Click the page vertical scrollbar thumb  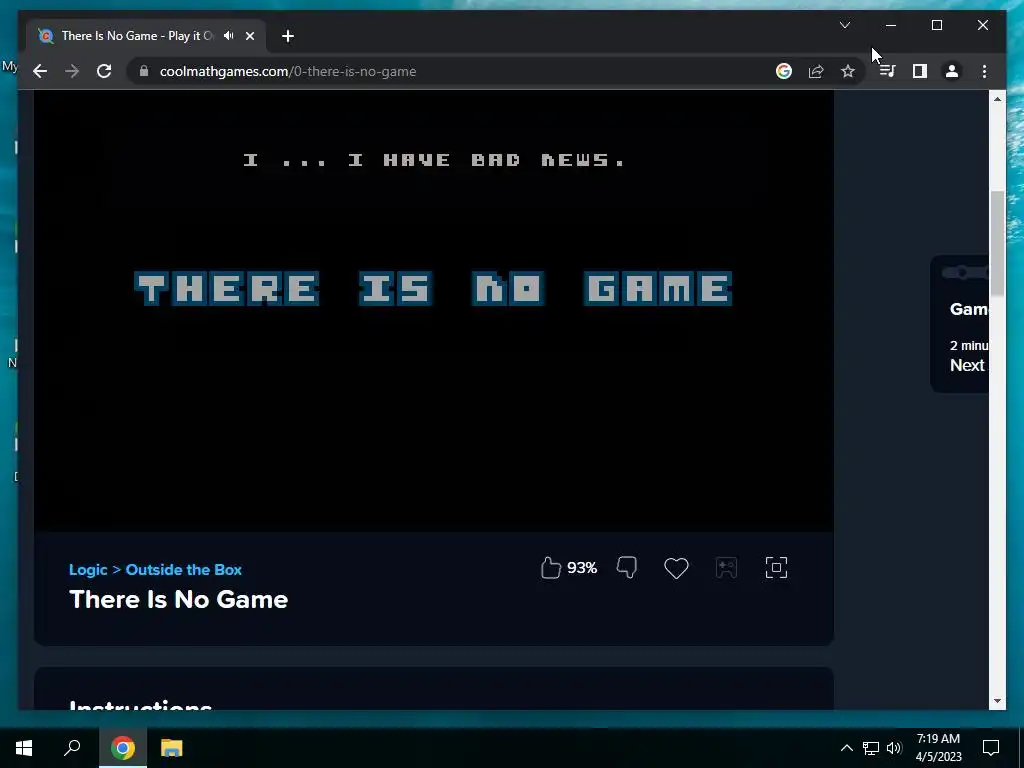coord(997,242)
